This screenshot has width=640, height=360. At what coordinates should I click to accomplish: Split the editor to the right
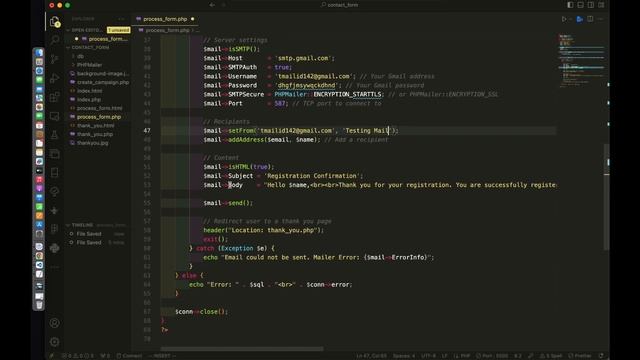590,19
